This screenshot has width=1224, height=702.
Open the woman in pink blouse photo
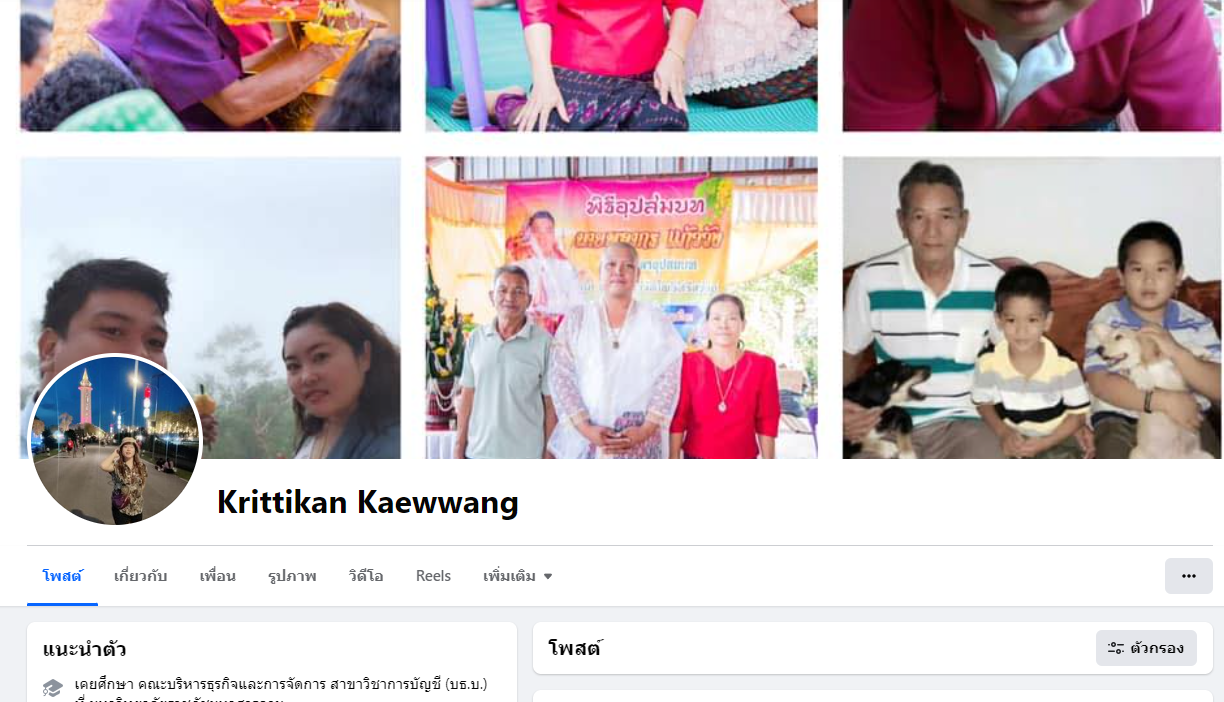coord(621,65)
